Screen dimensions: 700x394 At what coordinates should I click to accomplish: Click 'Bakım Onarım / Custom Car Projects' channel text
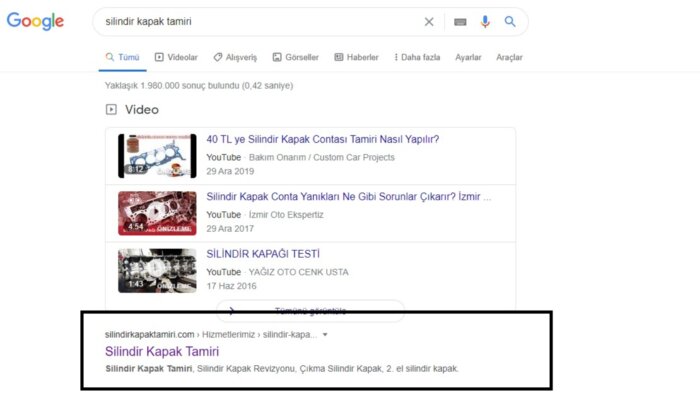[x=321, y=157]
